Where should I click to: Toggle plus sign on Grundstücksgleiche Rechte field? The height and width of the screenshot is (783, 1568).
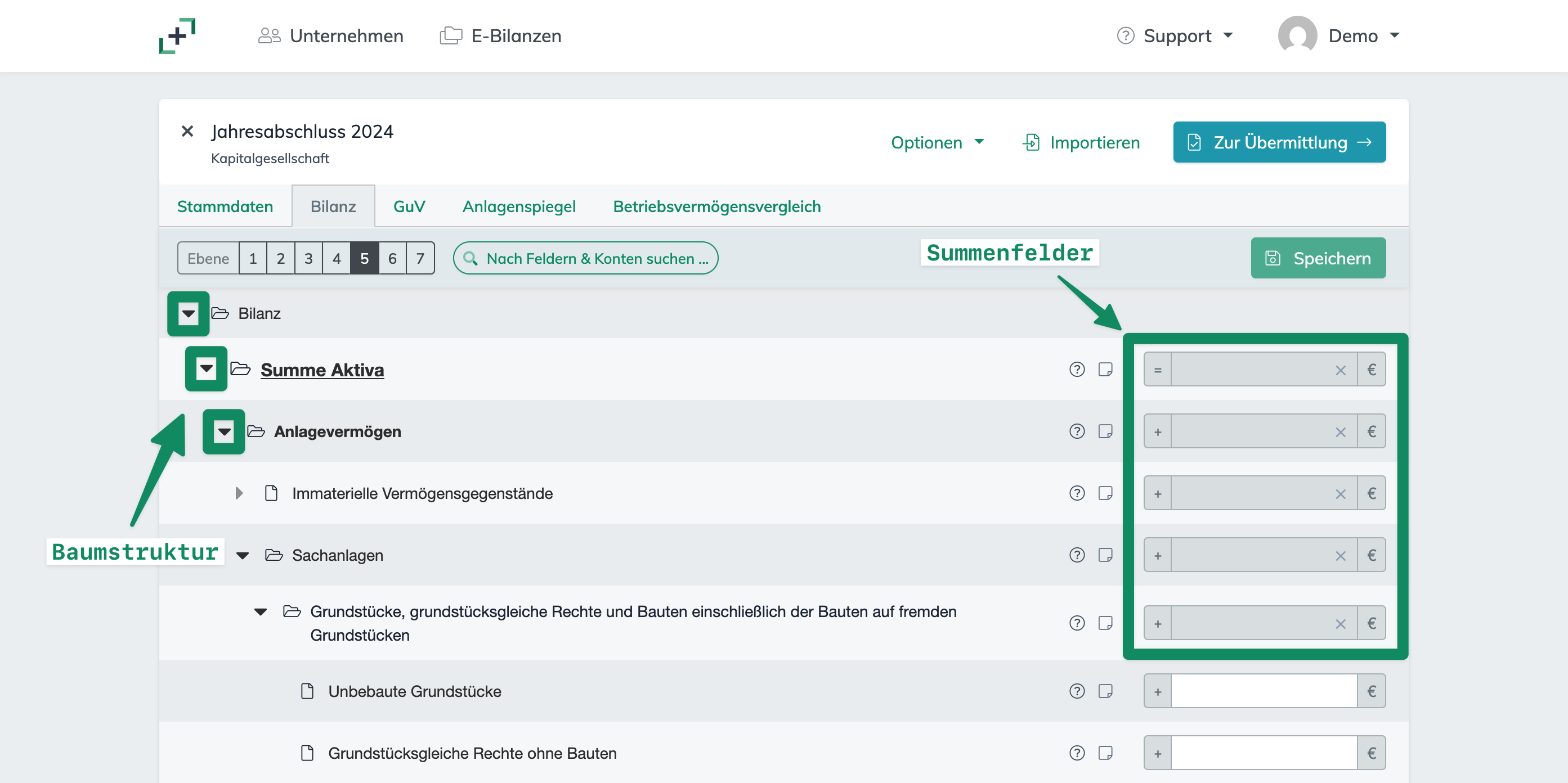[1158, 754]
